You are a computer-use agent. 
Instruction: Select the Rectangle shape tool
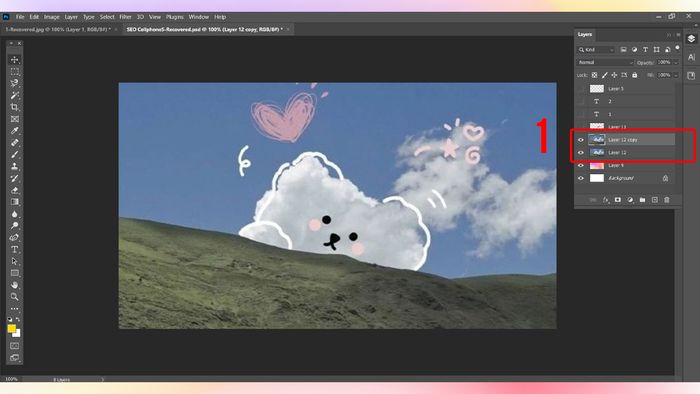15,273
